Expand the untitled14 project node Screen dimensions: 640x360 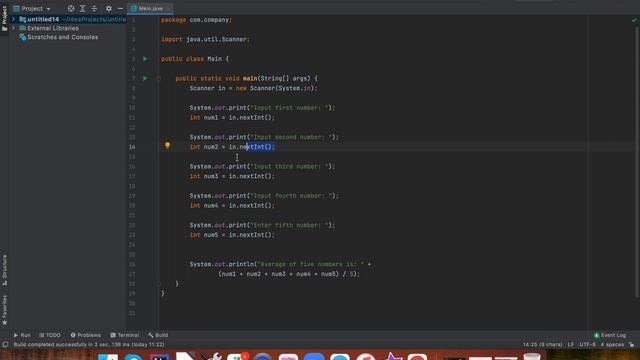point(13,19)
